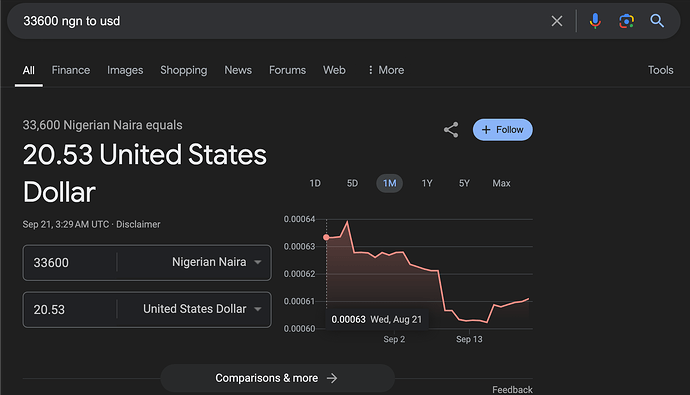Open the News tab
The image size is (690, 395).
tap(238, 70)
